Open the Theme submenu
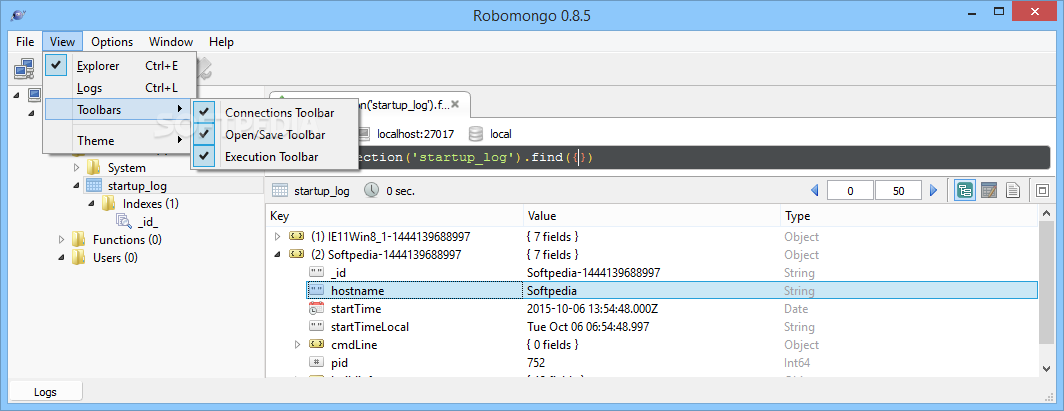 click(120, 140)
